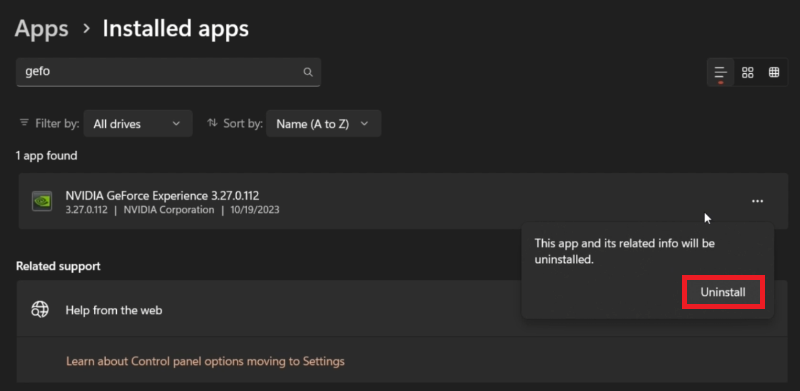Switch to tiles view layout
Image resolution: width=800 pixels, height=391 pixels.
pos(774,72)
